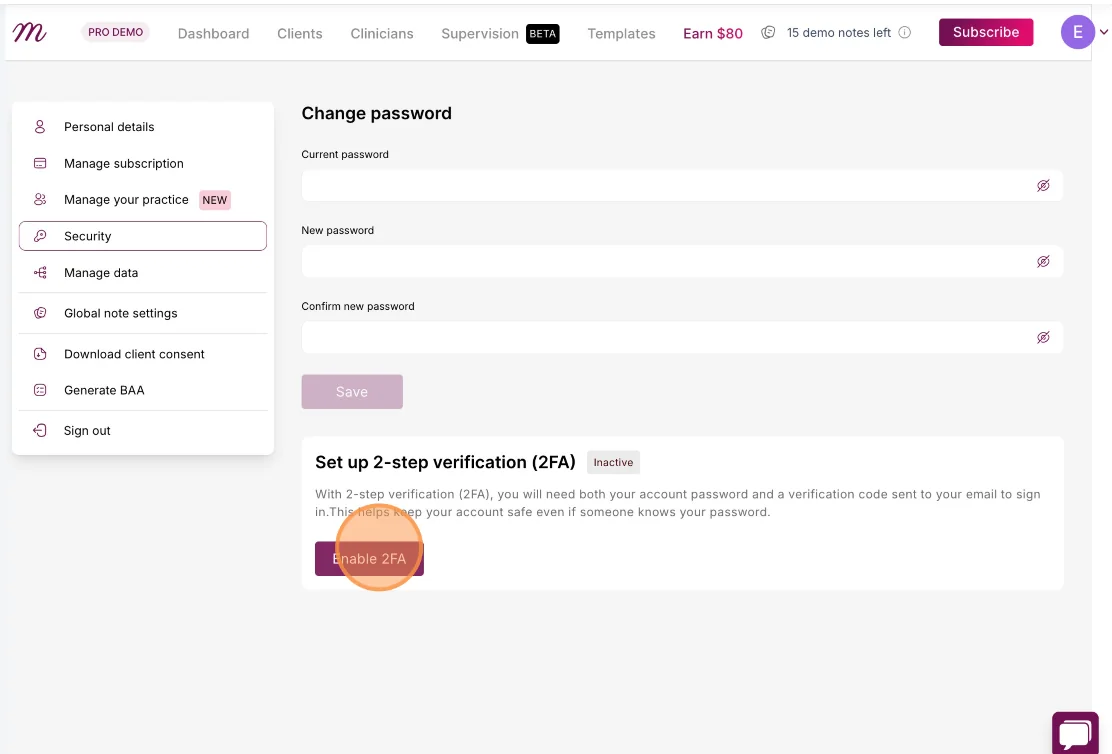This screenshot has height=754, width=1112.
Task: Show the current password characters
Action: [x=1042, y=186]
